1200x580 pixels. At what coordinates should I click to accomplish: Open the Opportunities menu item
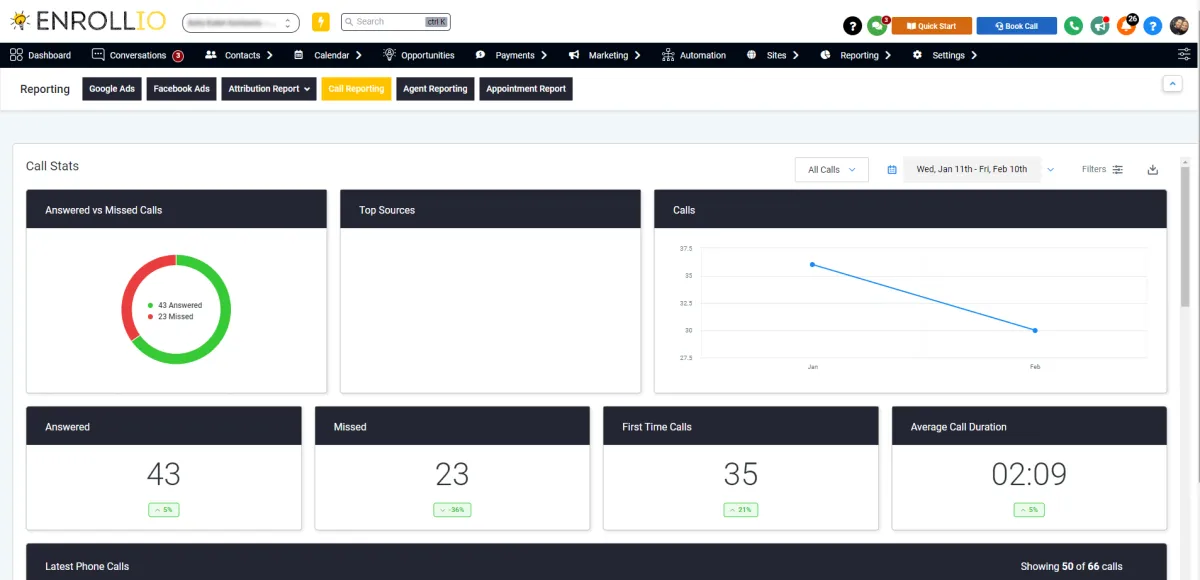(428, 55)
